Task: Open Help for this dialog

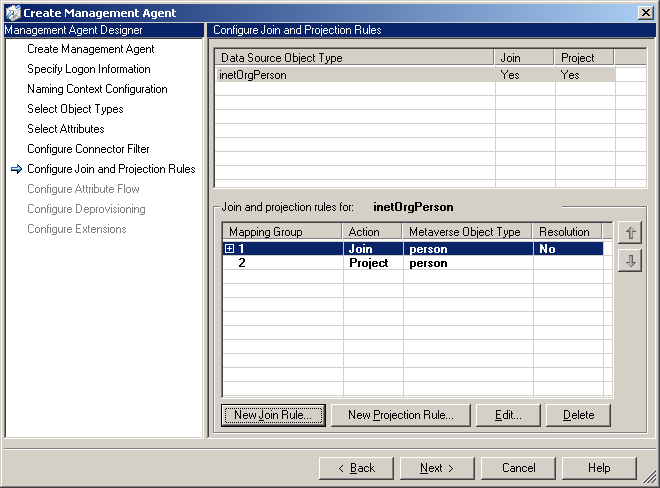Action: [599, 468]
